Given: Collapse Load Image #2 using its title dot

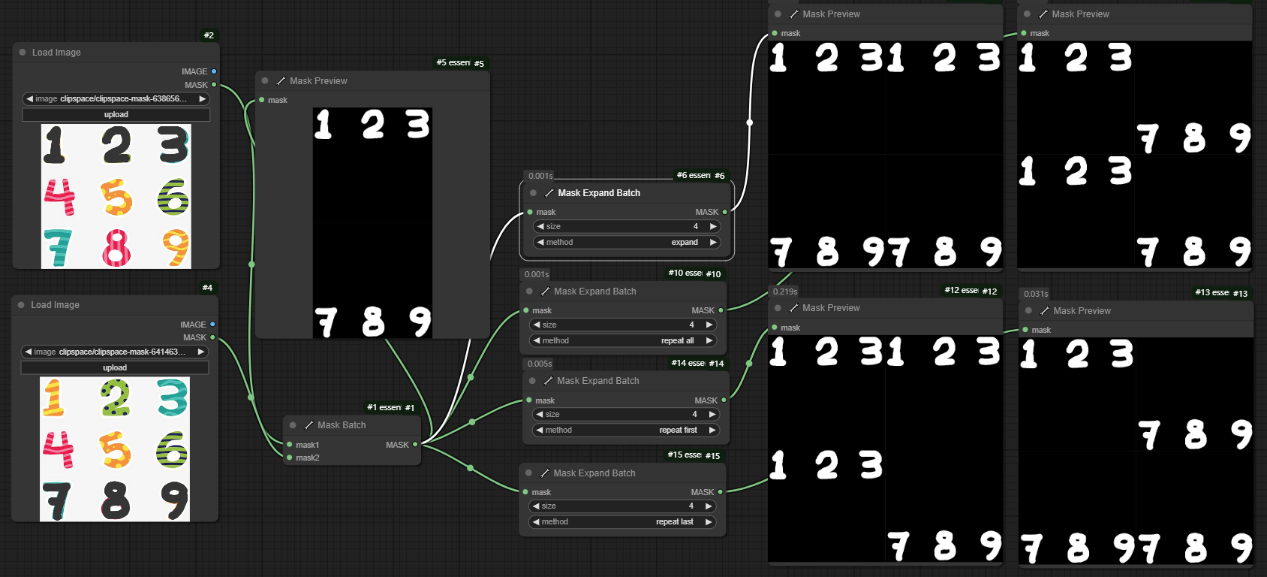Looking at the screenshot, I should coord(22,52).
